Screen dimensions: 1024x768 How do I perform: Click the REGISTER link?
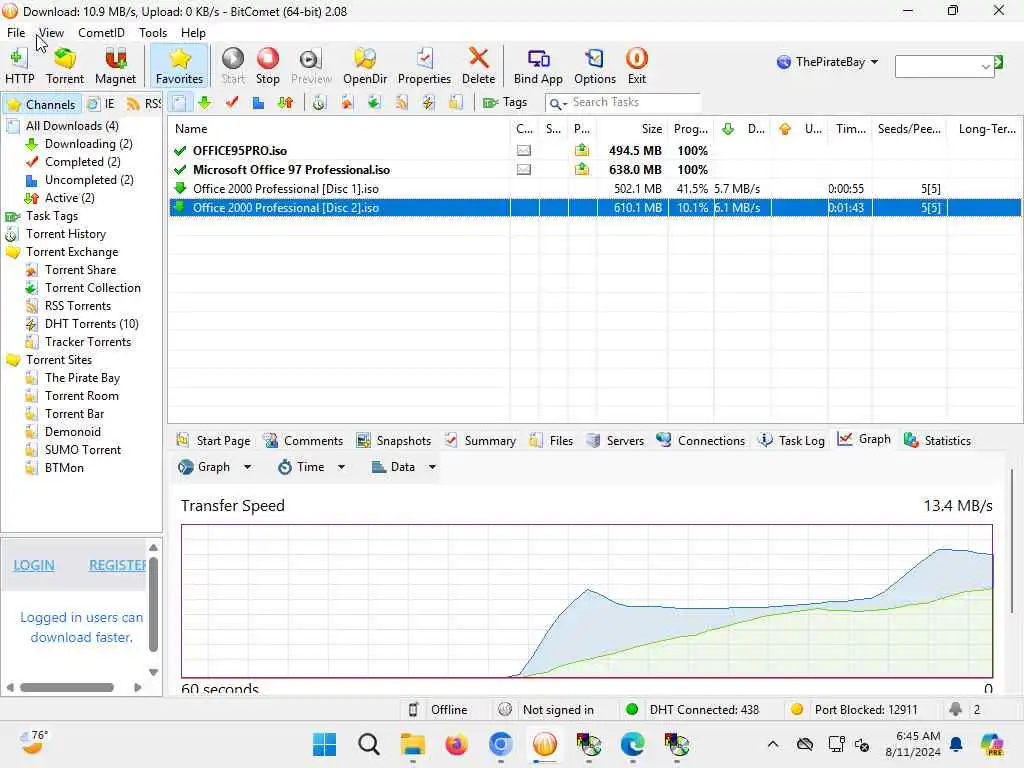coord(118,566)
